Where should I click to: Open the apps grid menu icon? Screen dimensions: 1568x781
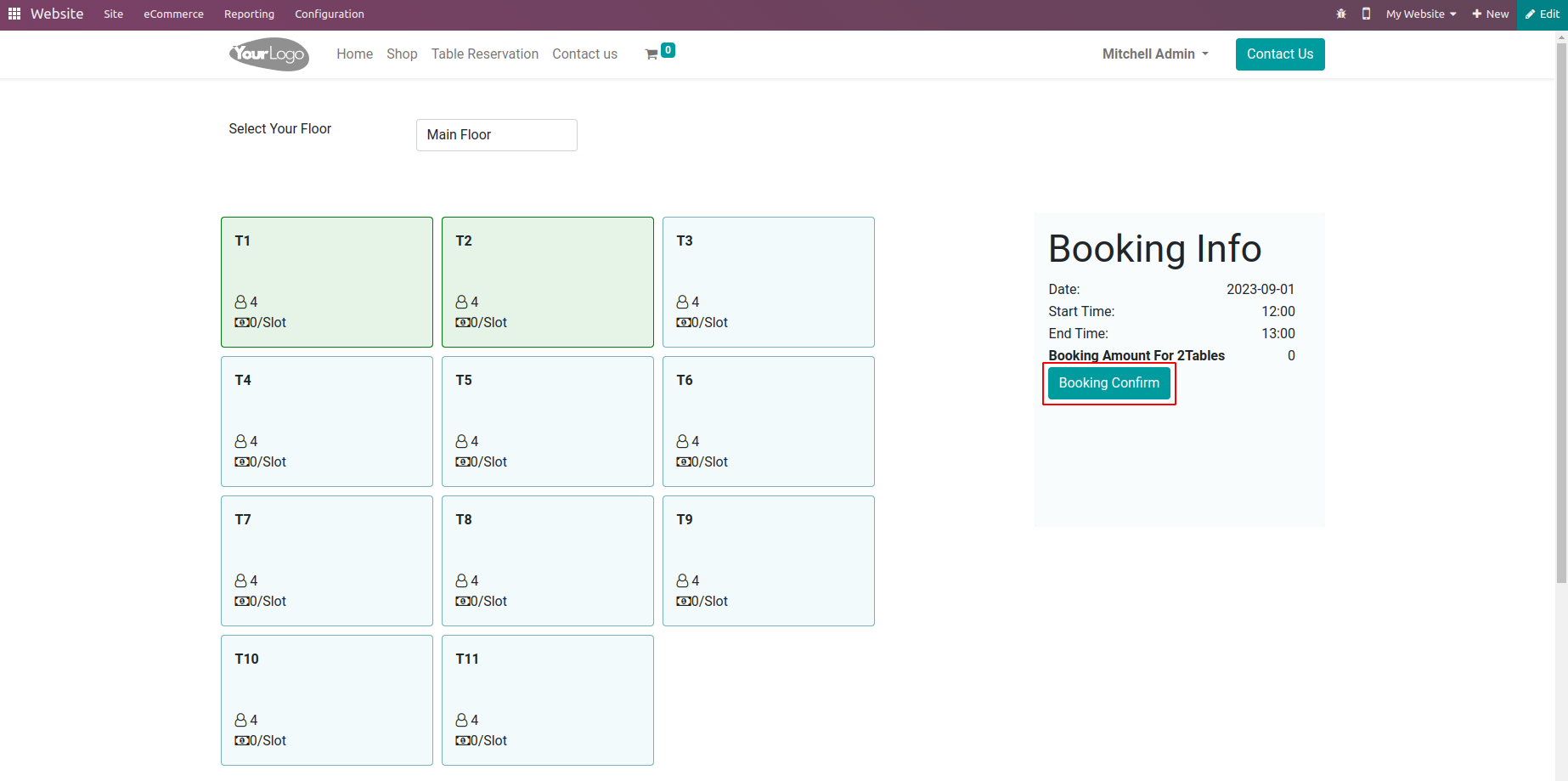(x=14, y=14)
